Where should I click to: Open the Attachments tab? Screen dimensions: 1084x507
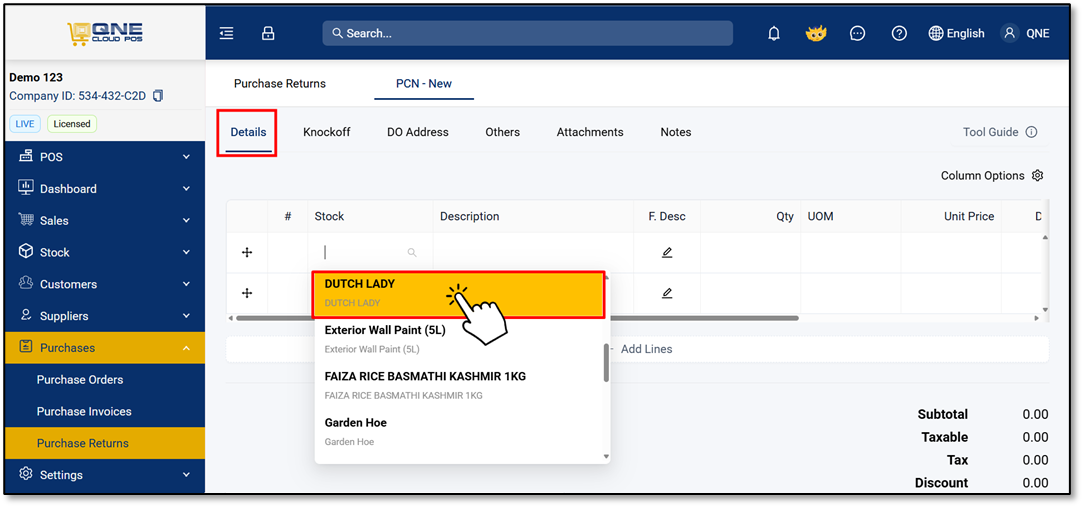click(x=590, y=132)
